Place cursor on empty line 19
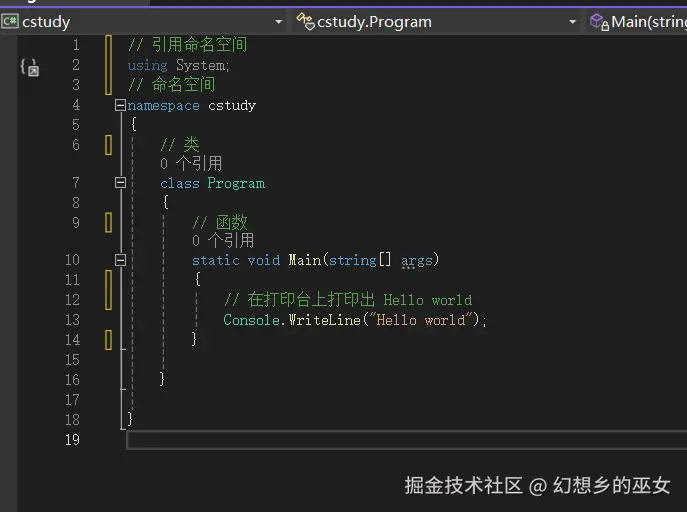687x512 pixels. [407, 440]
